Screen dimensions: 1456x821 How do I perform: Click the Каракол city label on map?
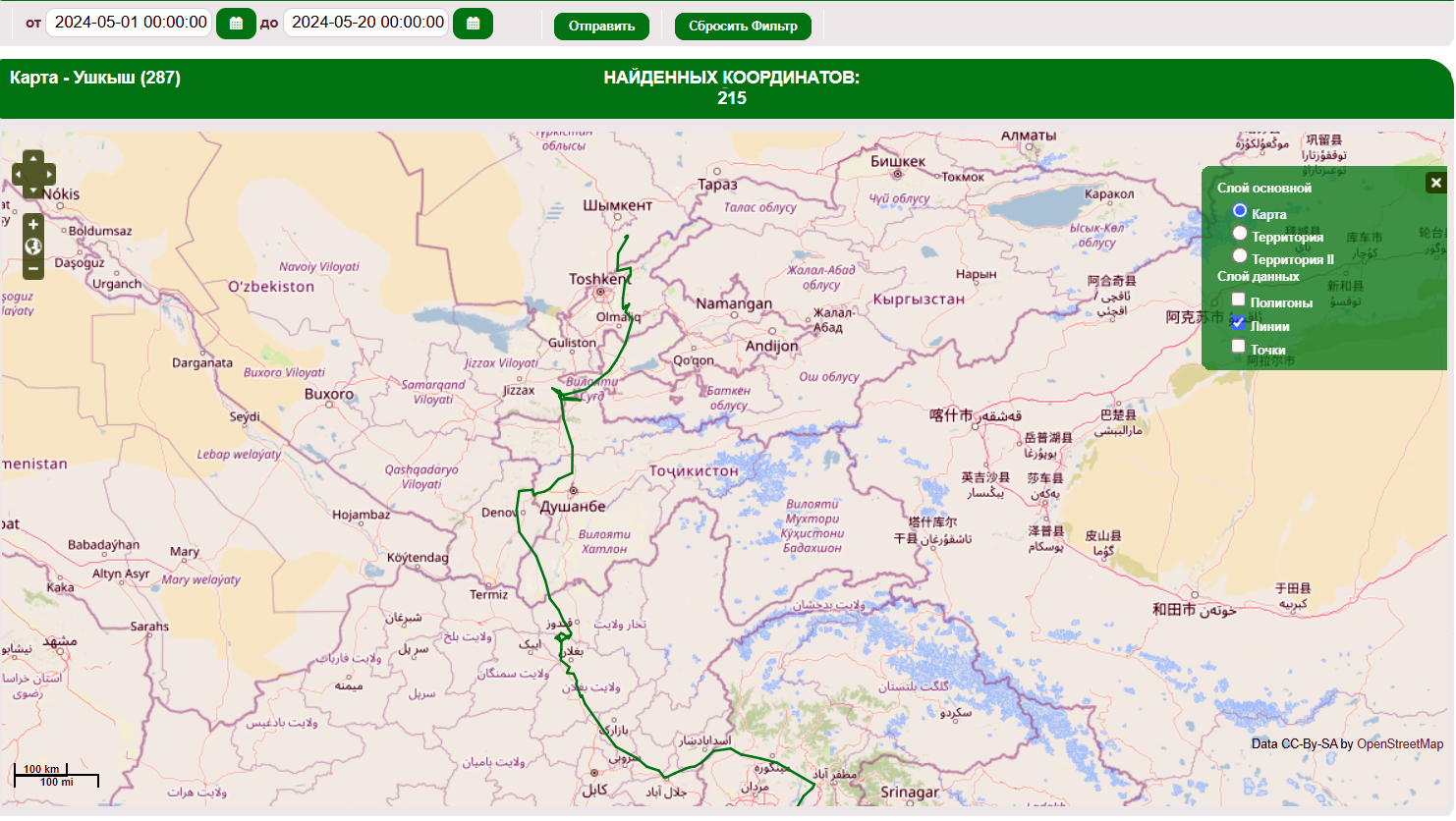tap(1109, 193)
